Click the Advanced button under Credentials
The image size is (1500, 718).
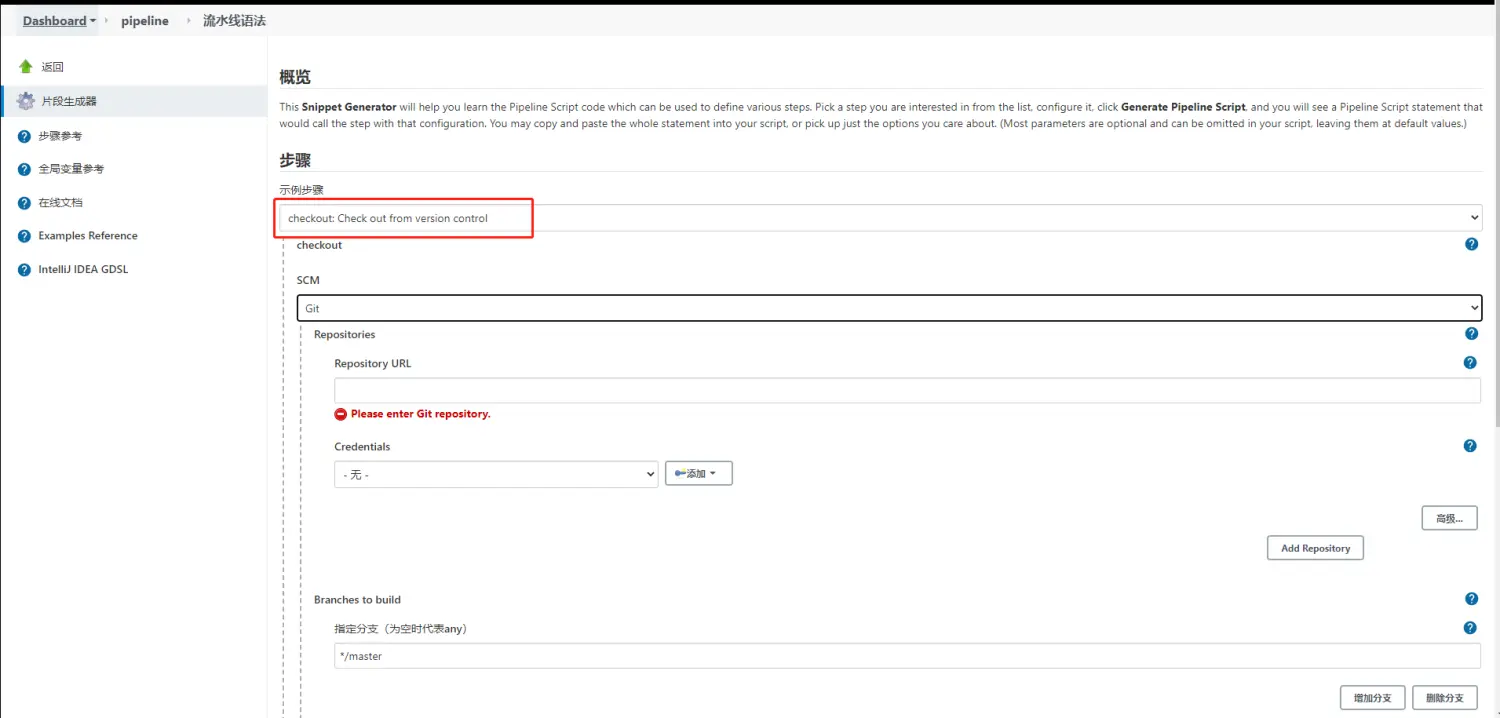pos(1449,518)
